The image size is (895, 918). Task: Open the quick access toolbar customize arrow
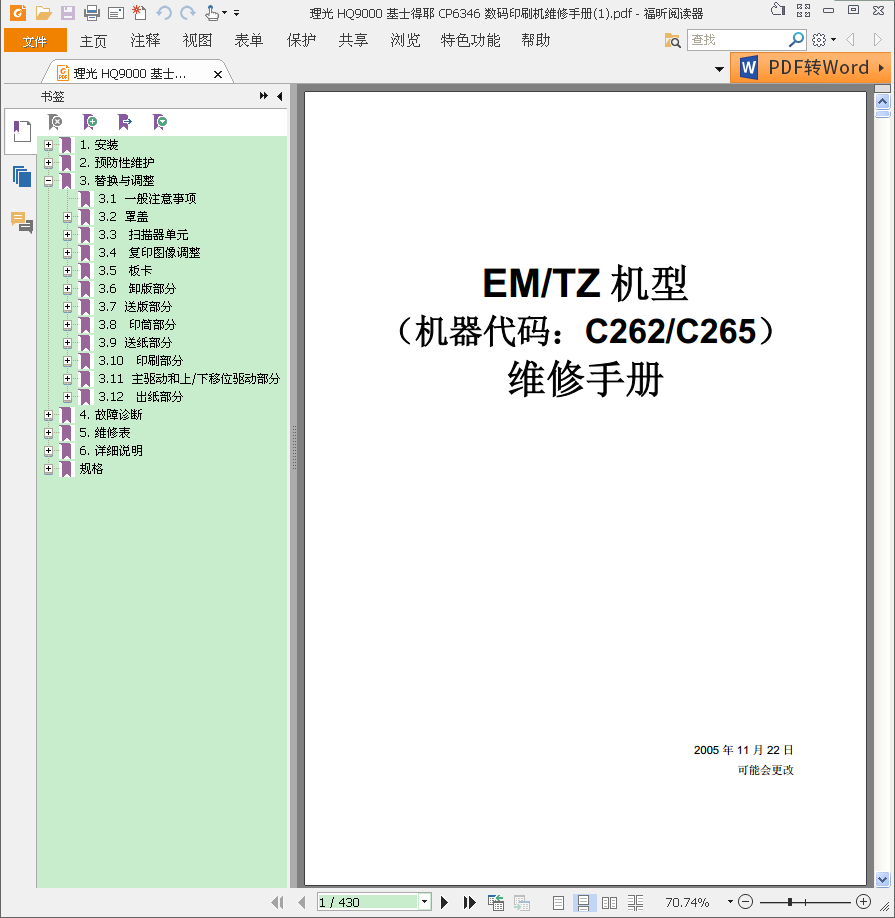(x=236, y=12)
